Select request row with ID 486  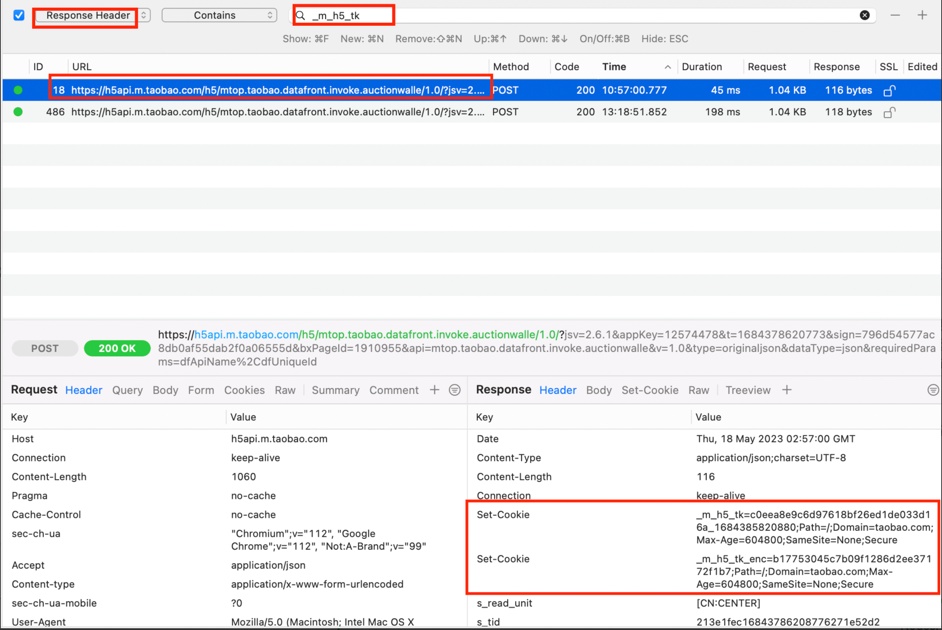471,112
